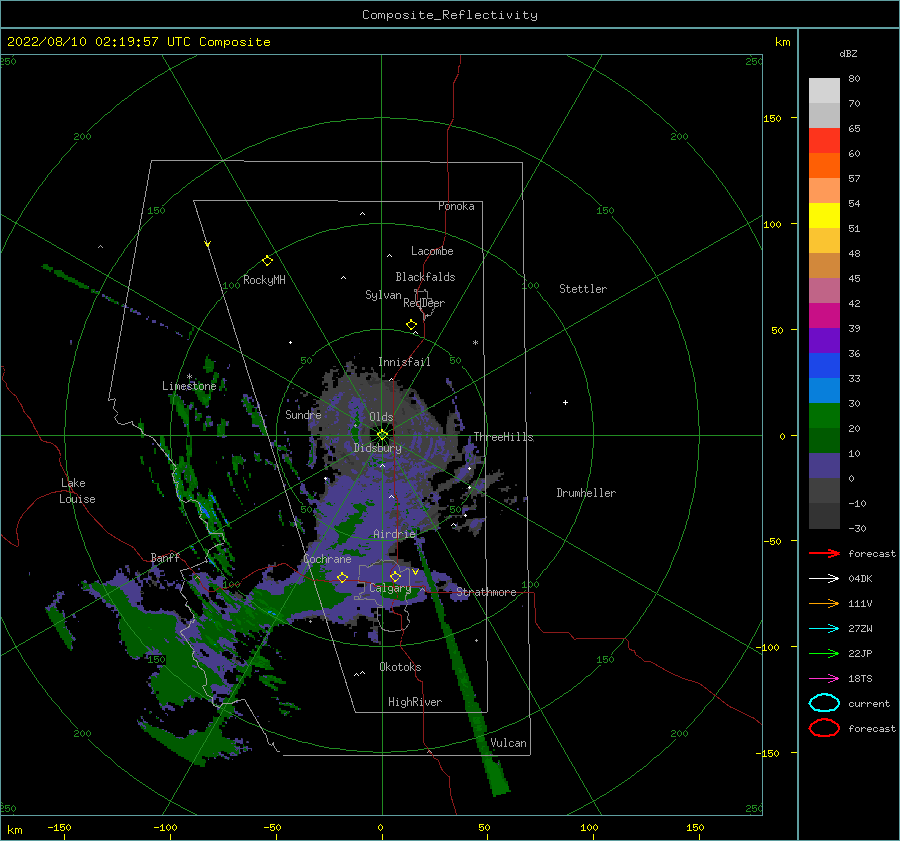Click the Calgary city label
The width and height of the screenshot is (900, 841).
tap(390, 588)
